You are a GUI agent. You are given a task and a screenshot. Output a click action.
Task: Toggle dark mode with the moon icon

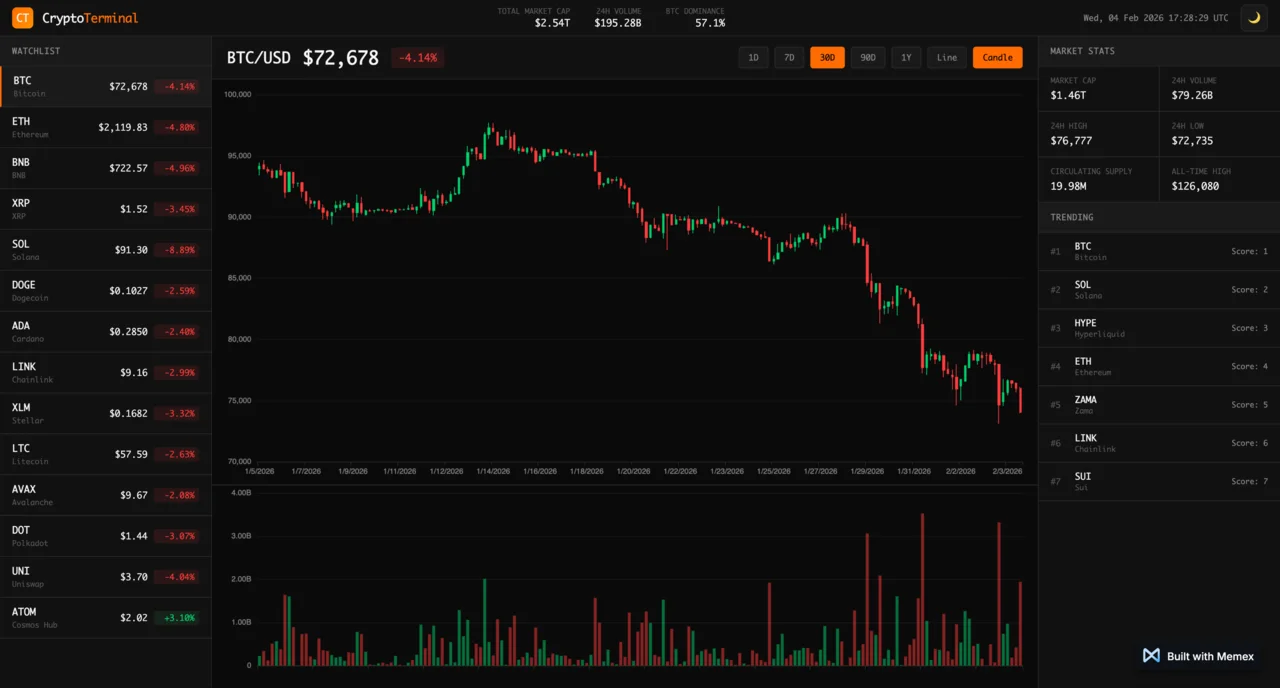click(x=1253, y=18)
